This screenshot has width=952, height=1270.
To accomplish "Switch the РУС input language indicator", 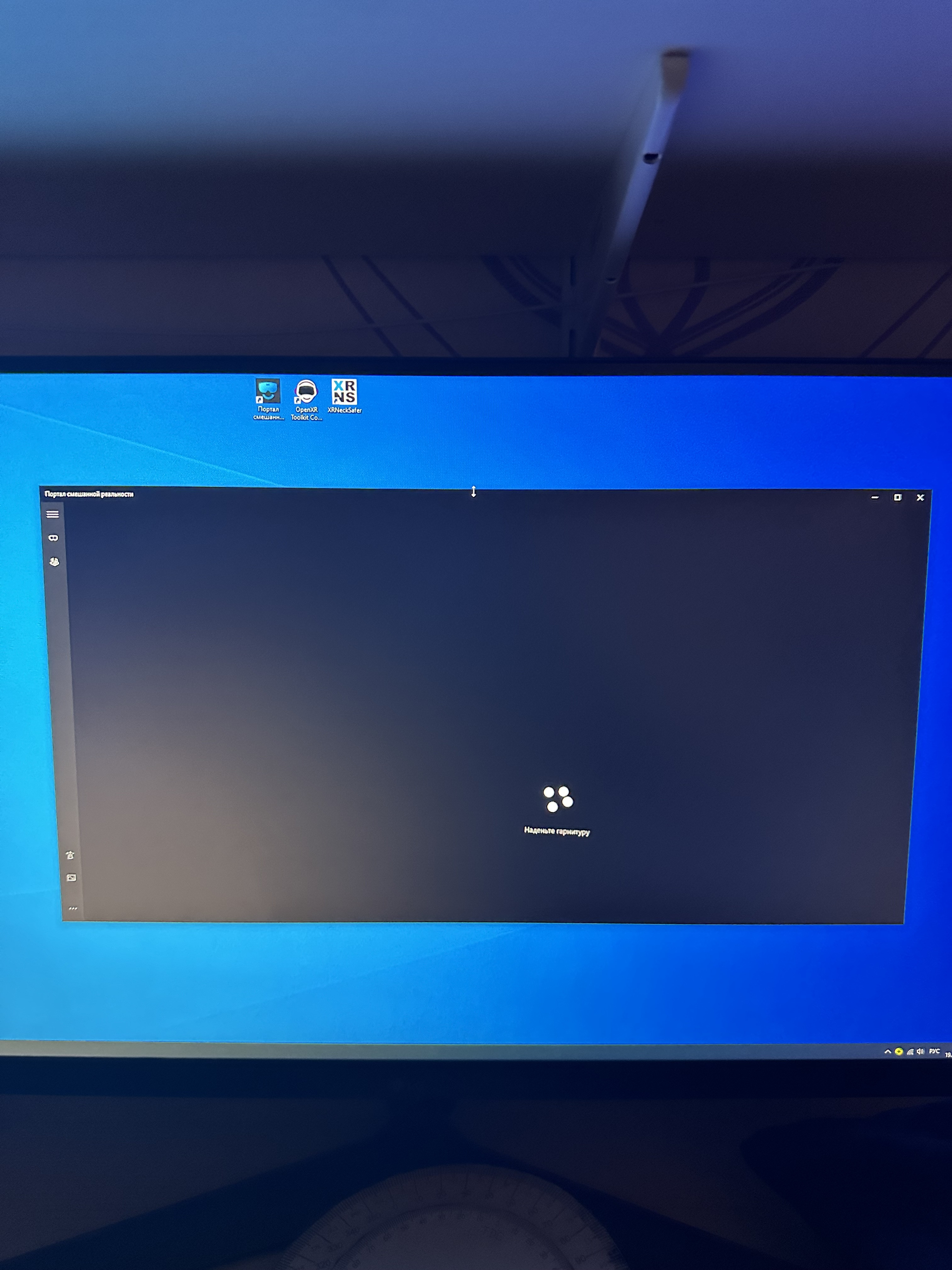I will (935, 1051).
